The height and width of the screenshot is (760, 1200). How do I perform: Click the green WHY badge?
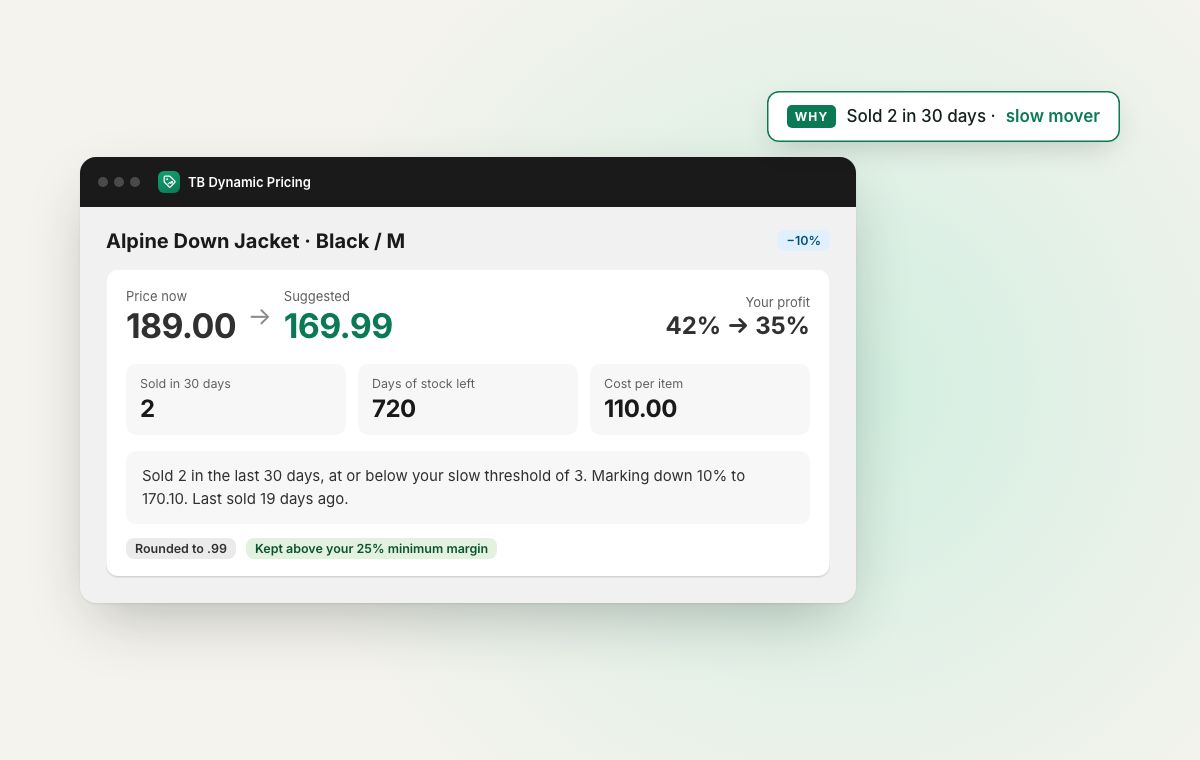coord(811,116)
